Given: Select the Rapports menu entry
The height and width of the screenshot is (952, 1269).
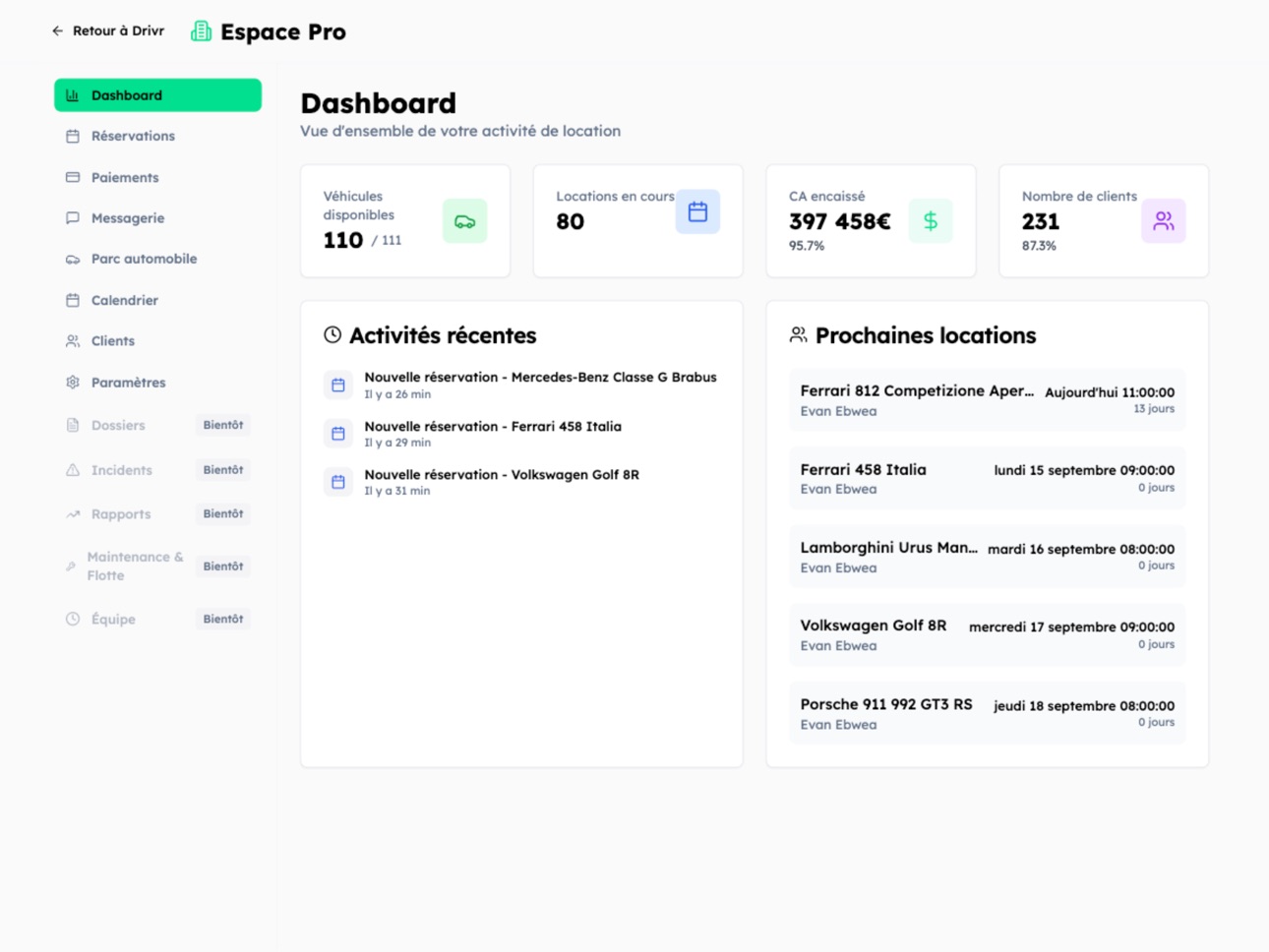Looking at the screenshot, I should click(157, 514).
